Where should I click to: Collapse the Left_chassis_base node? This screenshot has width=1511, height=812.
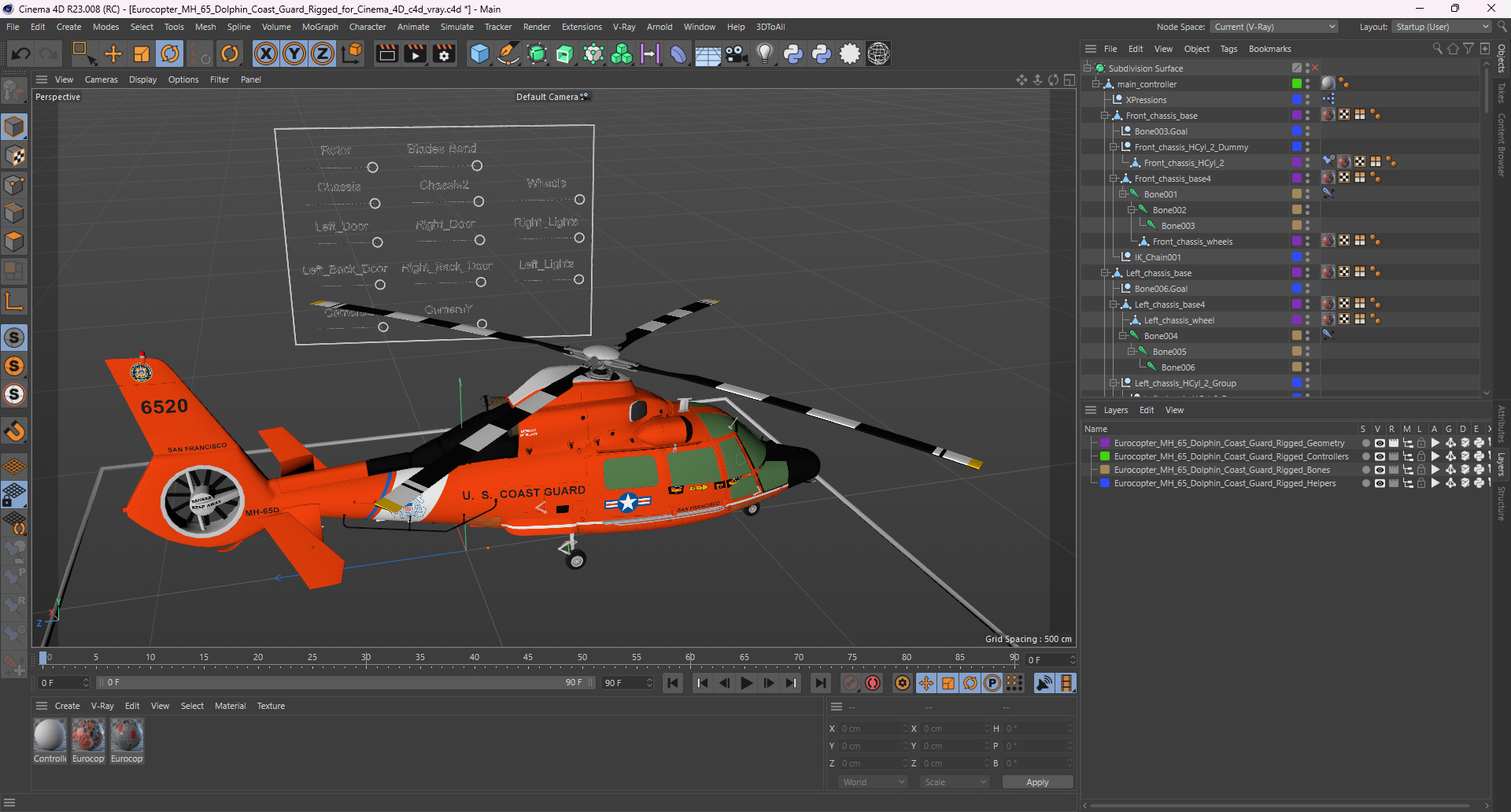1105,273
